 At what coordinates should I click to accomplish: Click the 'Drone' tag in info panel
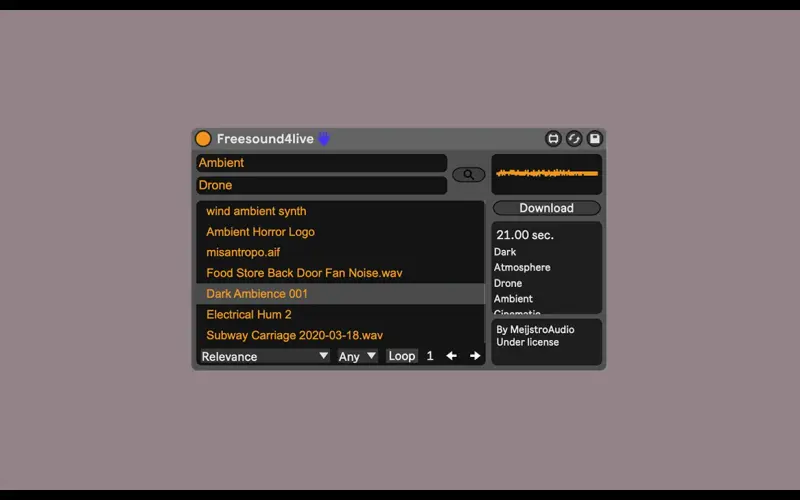click(508, 283)
